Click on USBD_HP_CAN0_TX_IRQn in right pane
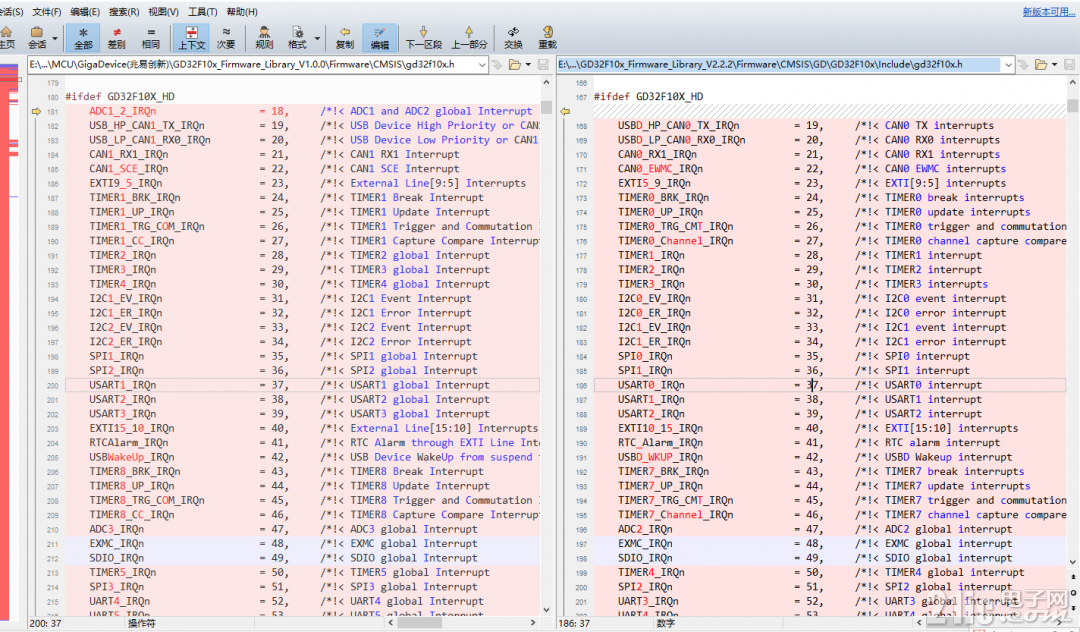1080x632 pixels. pos(678,125)
